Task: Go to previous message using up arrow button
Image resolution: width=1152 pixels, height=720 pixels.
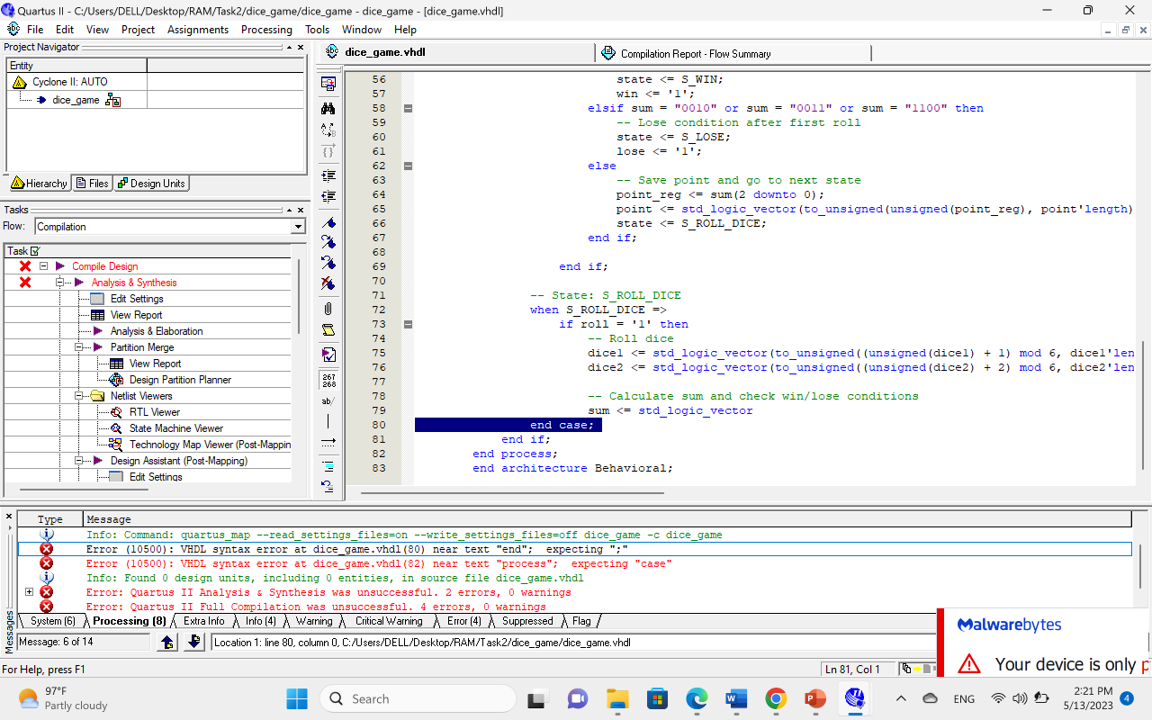Action: click(x=167, y=642)
